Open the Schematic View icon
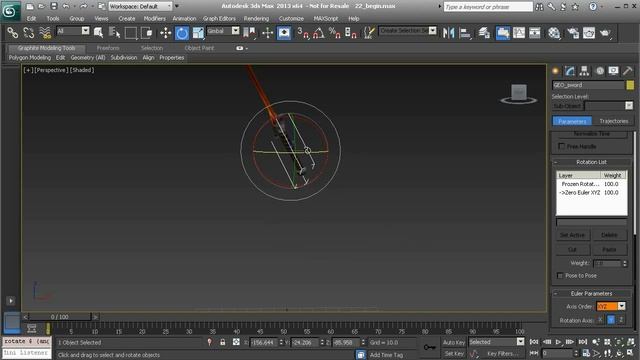This screenshot has height=360, width=640. click(535, 33)
